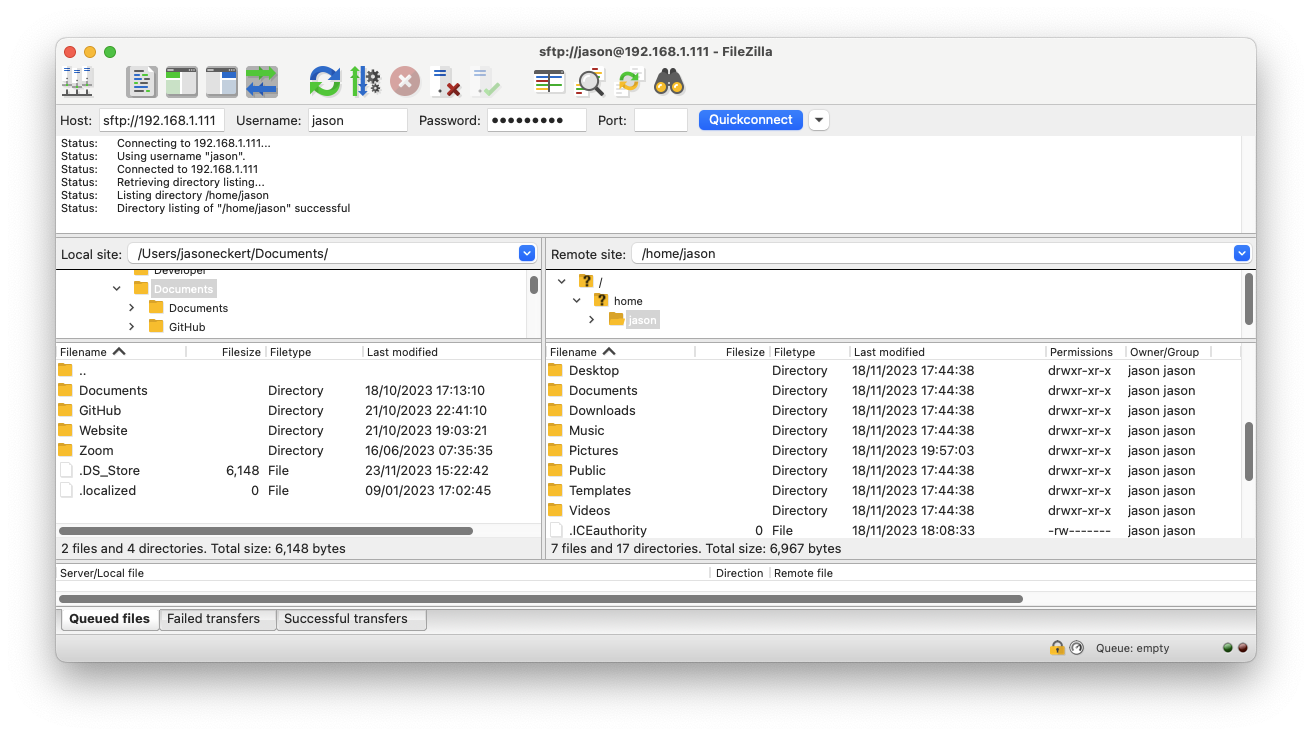Screen dimensions: 1312x736
Task: Refresh the file and folder listings
Action: point(324,81)
